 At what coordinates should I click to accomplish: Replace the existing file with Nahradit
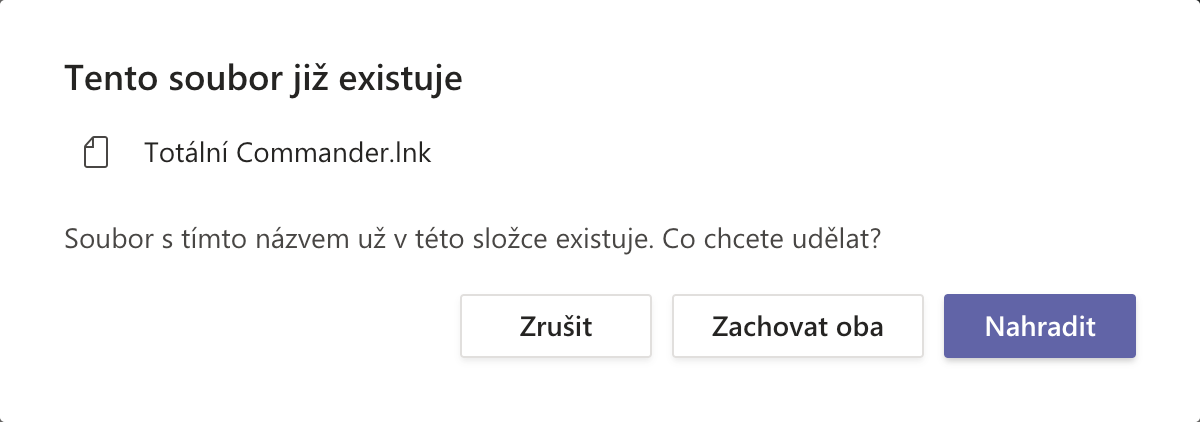coord(1039,326)
